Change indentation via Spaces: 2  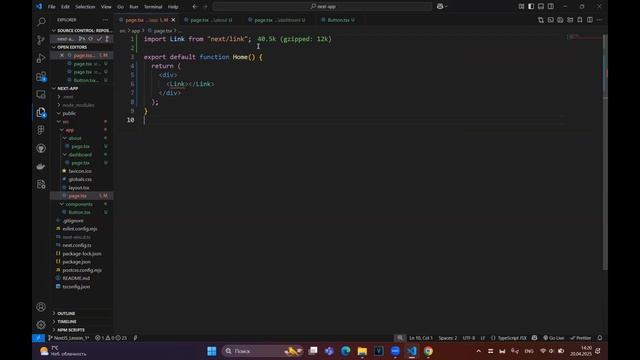click(x=448, y=338)
